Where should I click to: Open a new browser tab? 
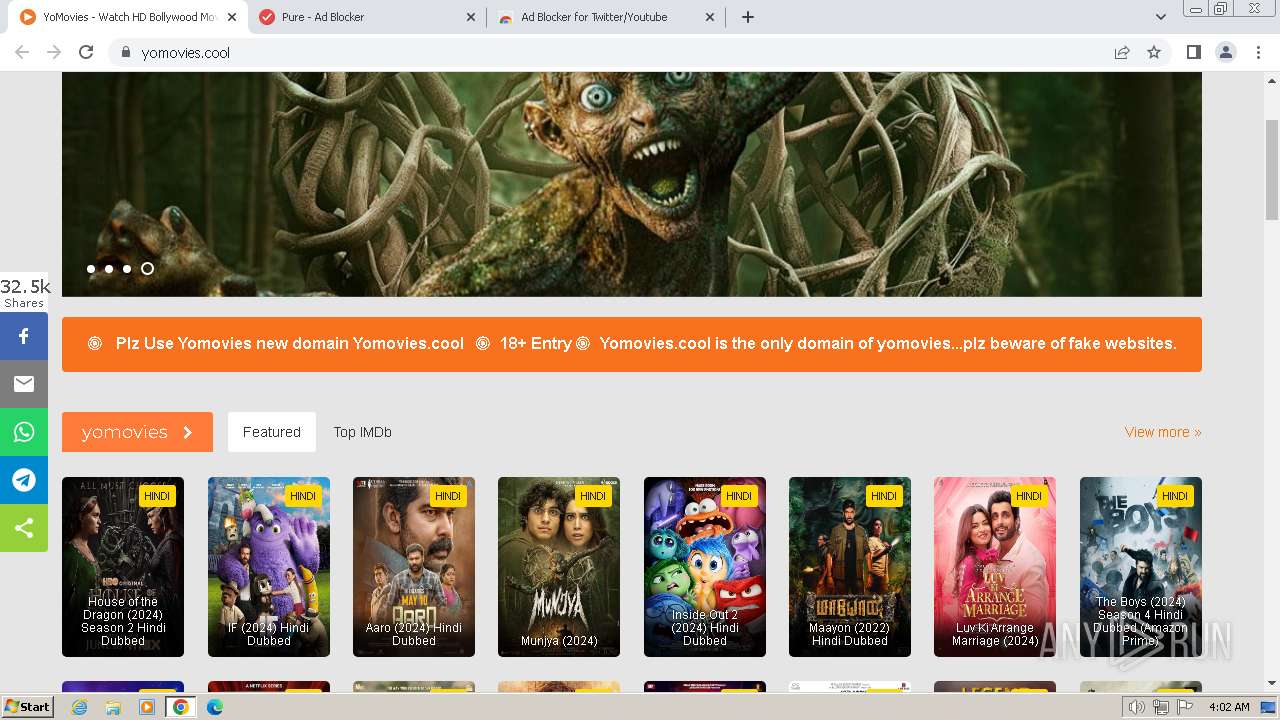(748, 17)
